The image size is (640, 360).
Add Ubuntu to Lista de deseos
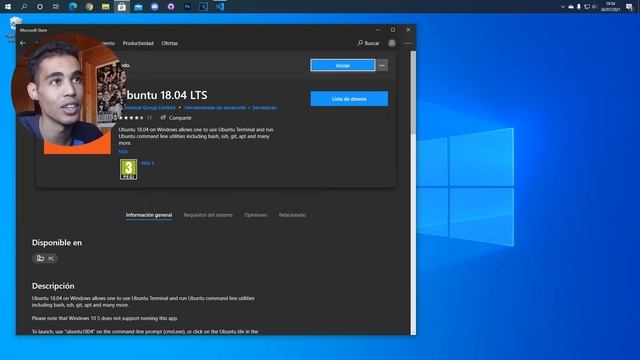(x=349, y=99)
